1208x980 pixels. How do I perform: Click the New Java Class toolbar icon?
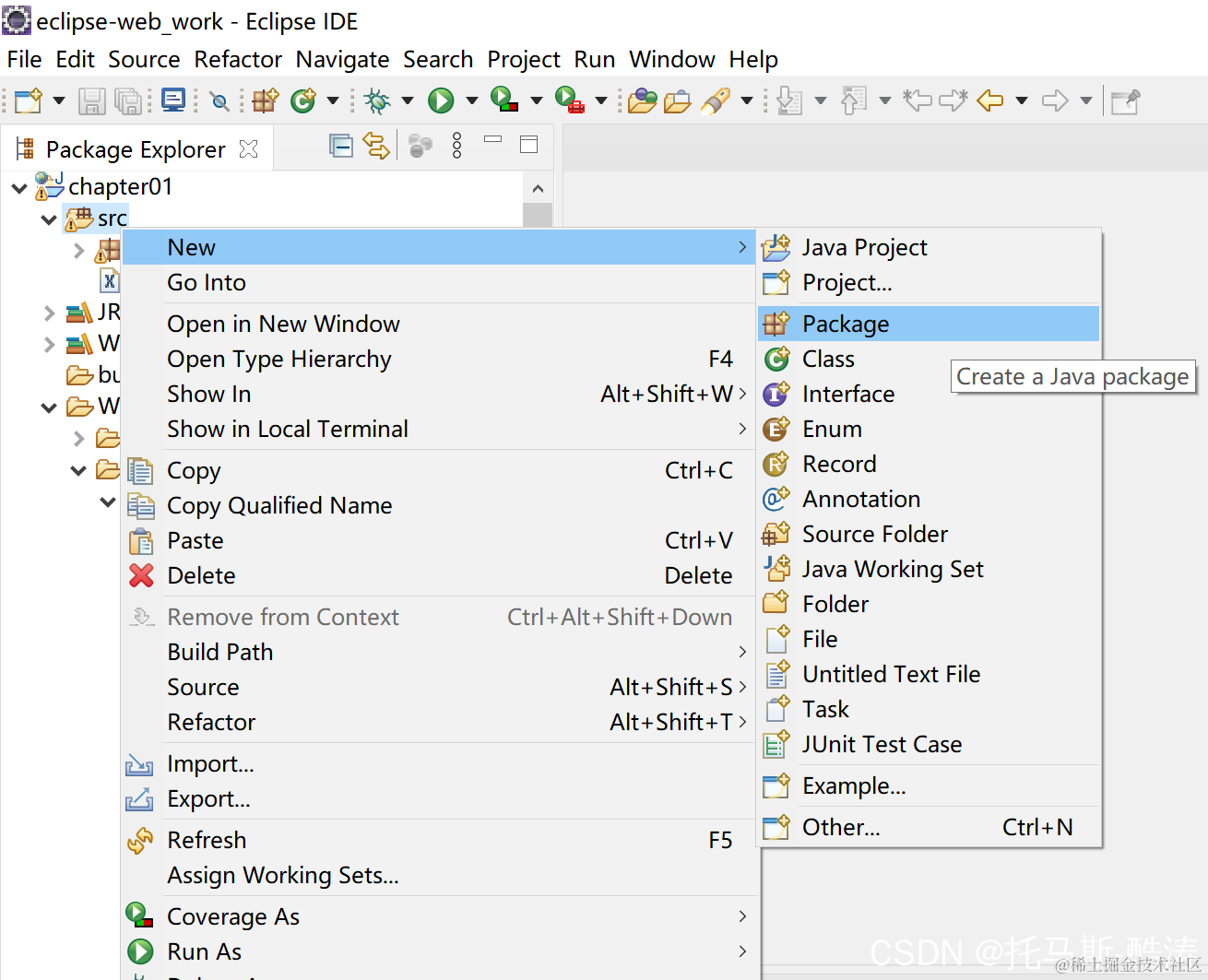(303, 100)
